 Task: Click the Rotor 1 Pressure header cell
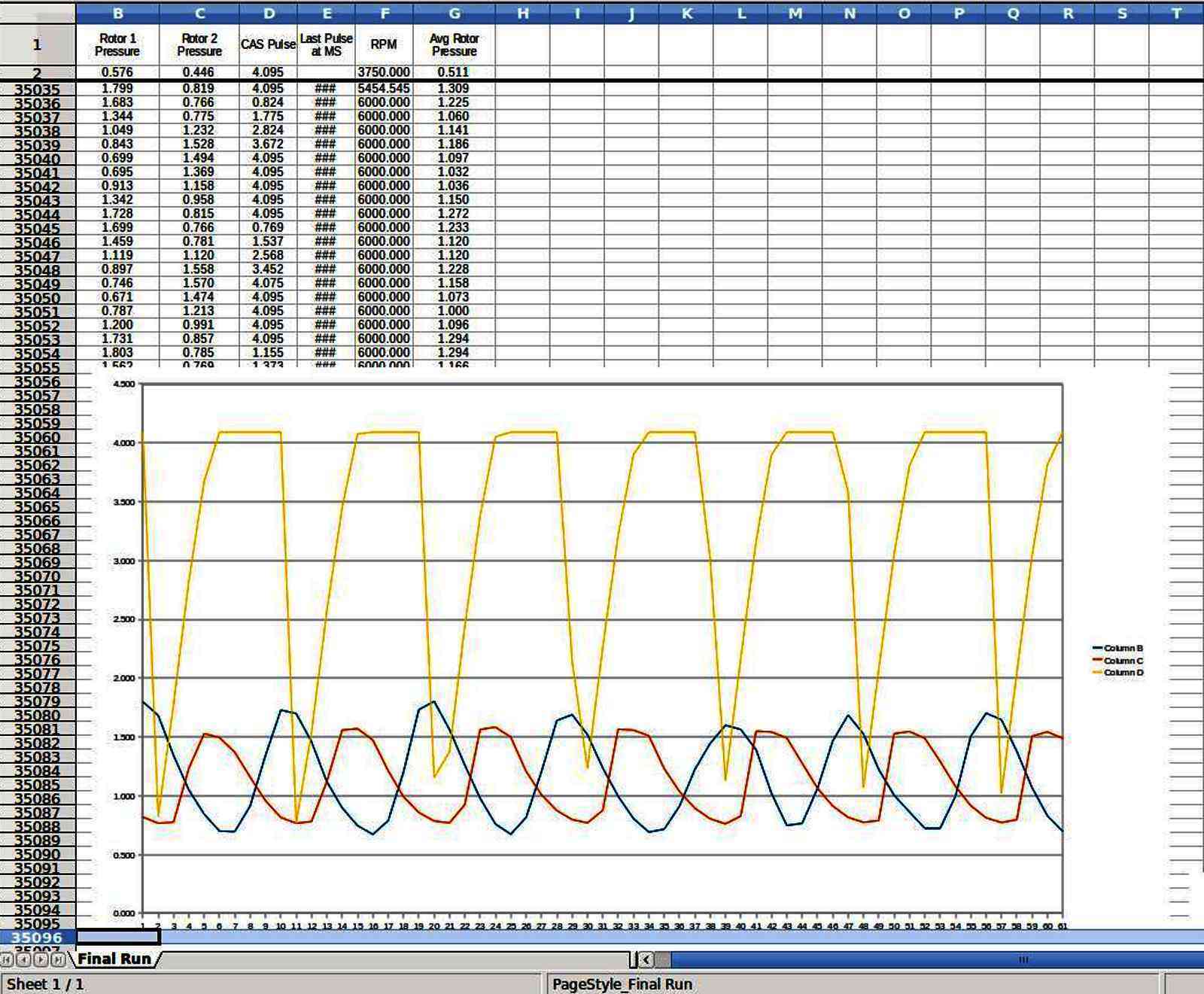(117, 44)
